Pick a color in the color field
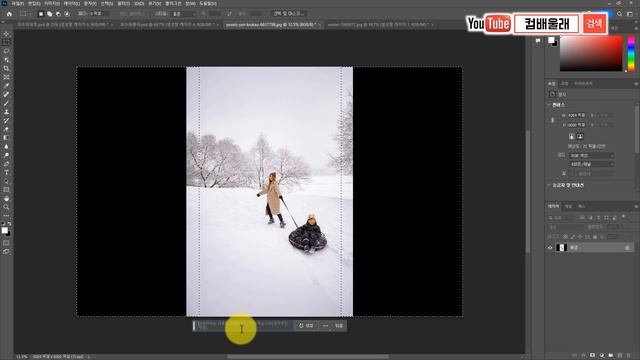 (591, 54)
